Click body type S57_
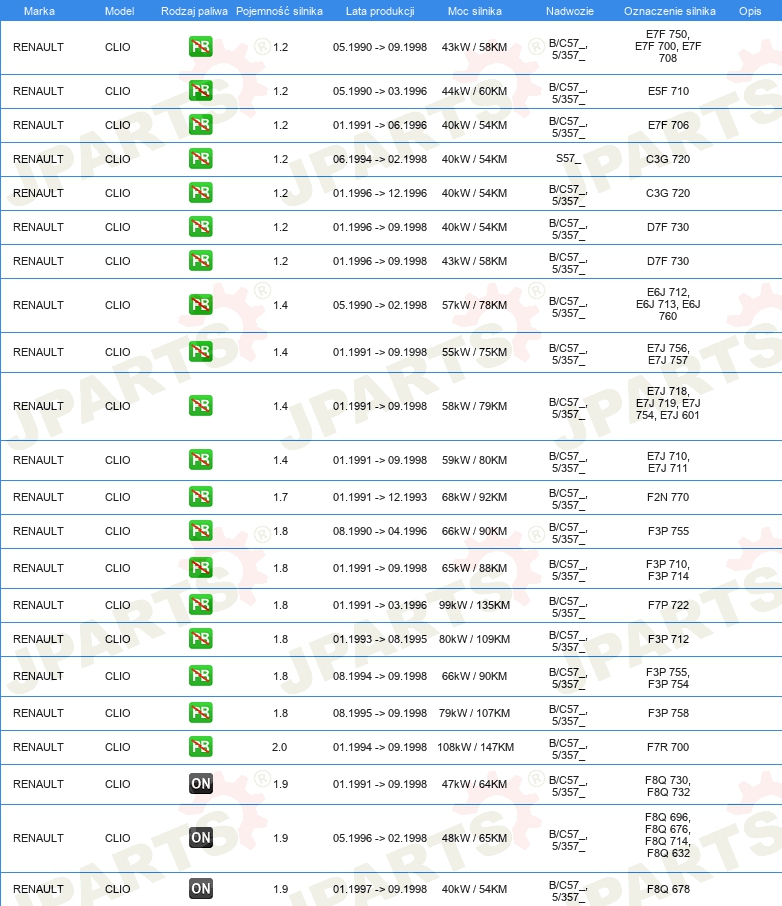Screen dimensions: 782x906 [568, 158]
